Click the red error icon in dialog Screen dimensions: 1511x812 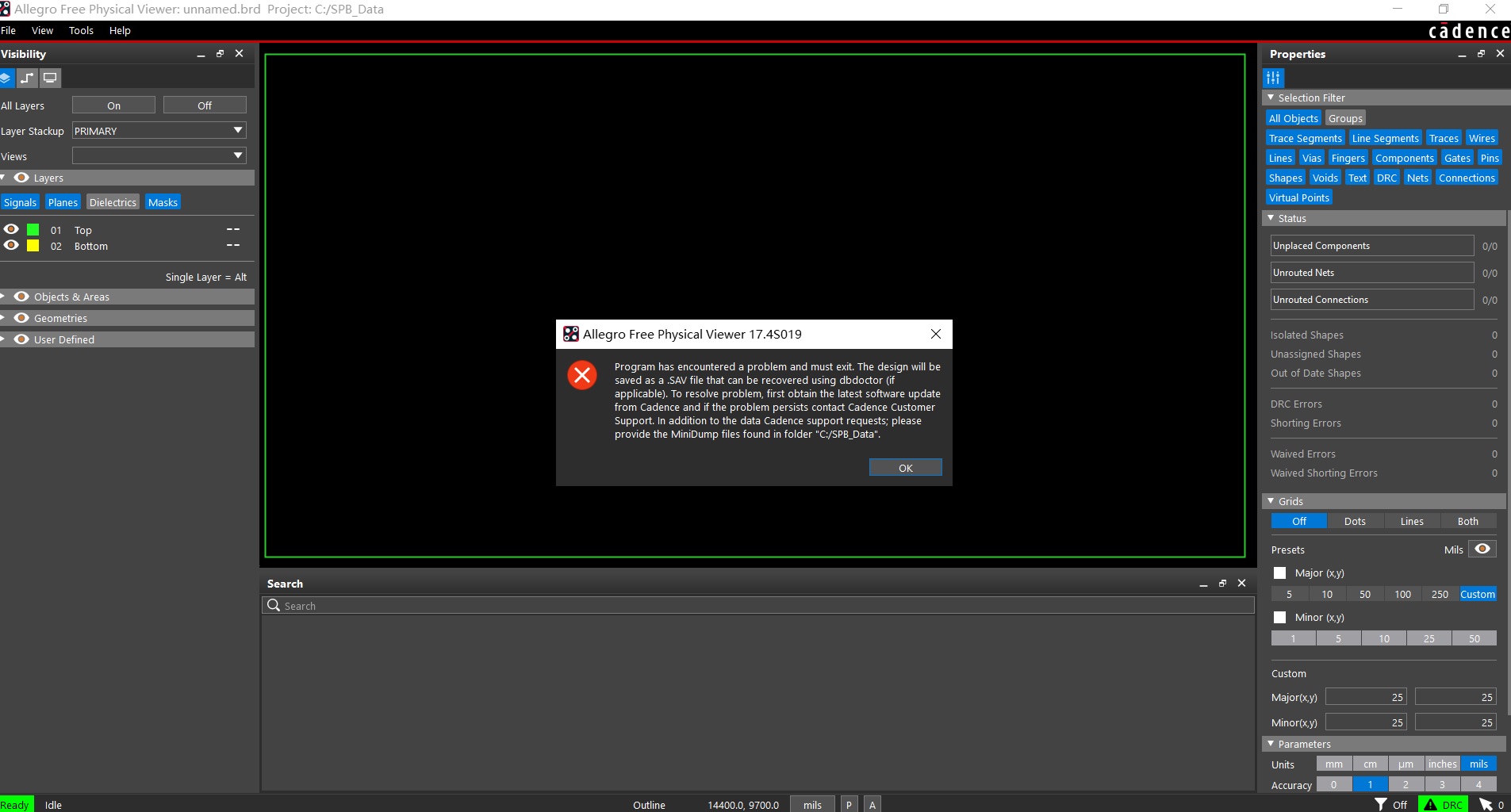[582, 375]
